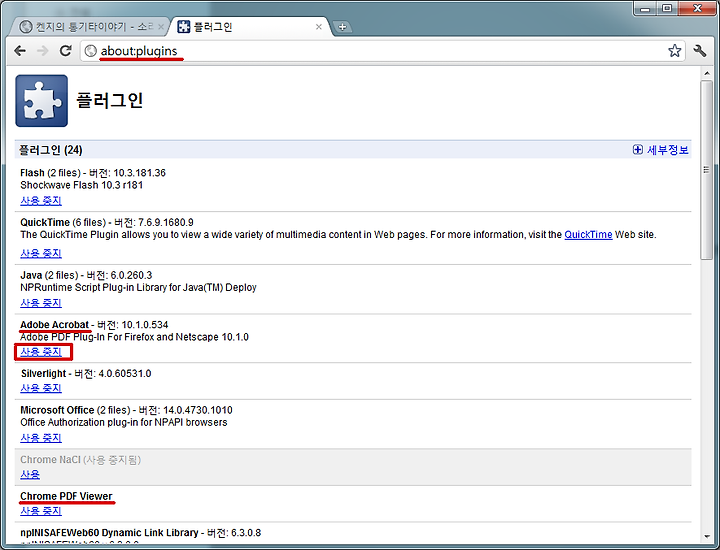The height and width of the screenshot is (550, 720).
Task: Disable the Chrome PDF Viewer plugin
Action: [41, 511]
